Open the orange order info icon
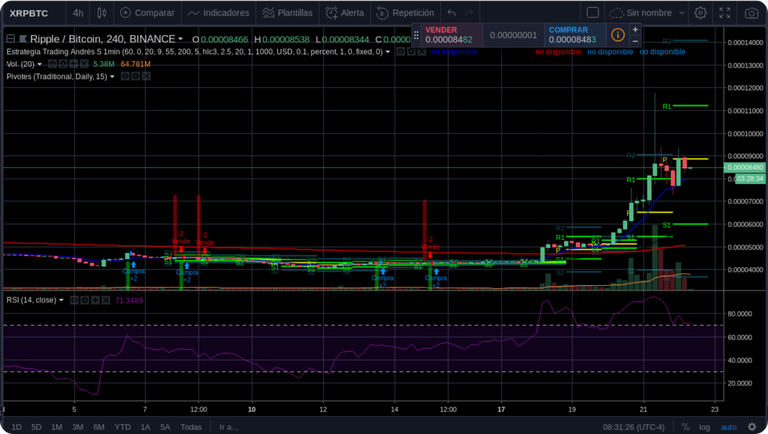This screenshot has height=434, width=768. pyautogui.click(x=618, y=35)
